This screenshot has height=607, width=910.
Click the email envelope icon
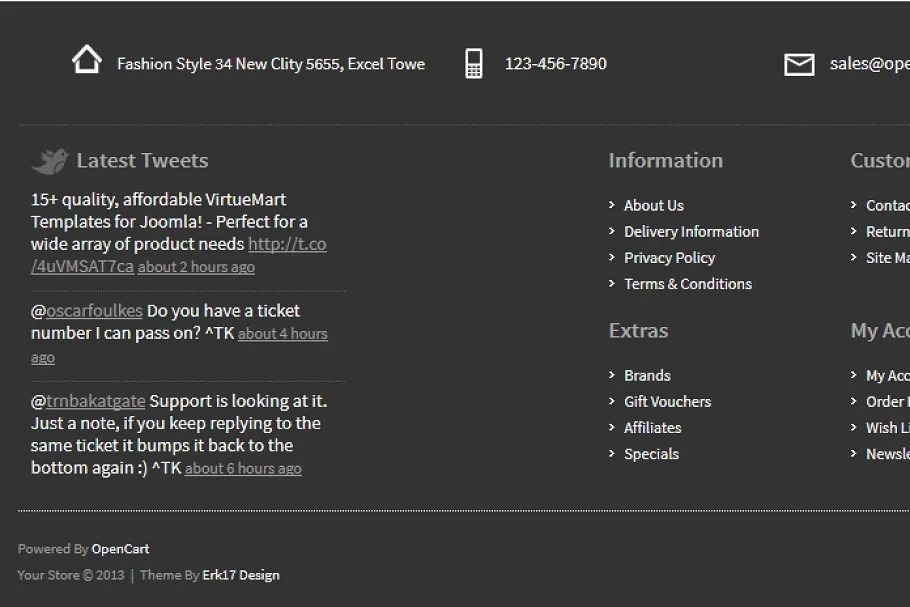[799, 65]
